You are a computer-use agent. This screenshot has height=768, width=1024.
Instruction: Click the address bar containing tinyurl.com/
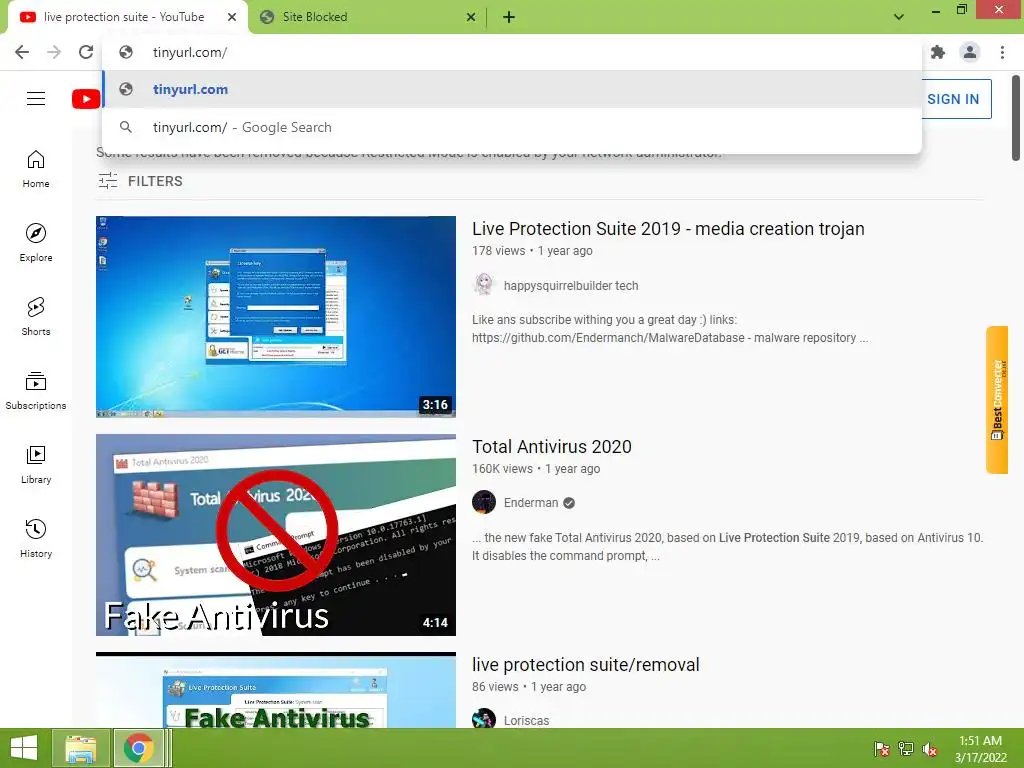pyautogui.click(x=512, y=52)
